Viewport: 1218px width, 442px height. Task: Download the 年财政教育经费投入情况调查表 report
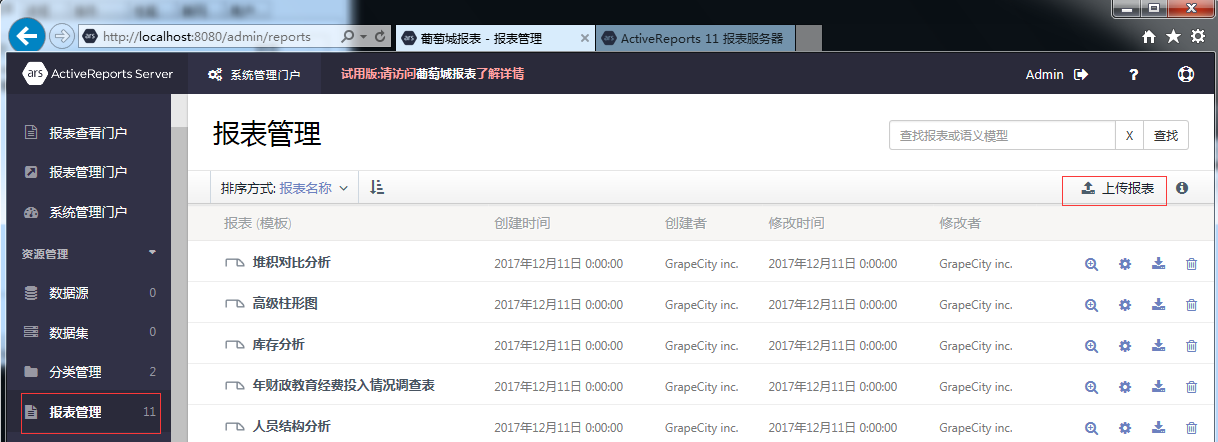point(1158,386)
